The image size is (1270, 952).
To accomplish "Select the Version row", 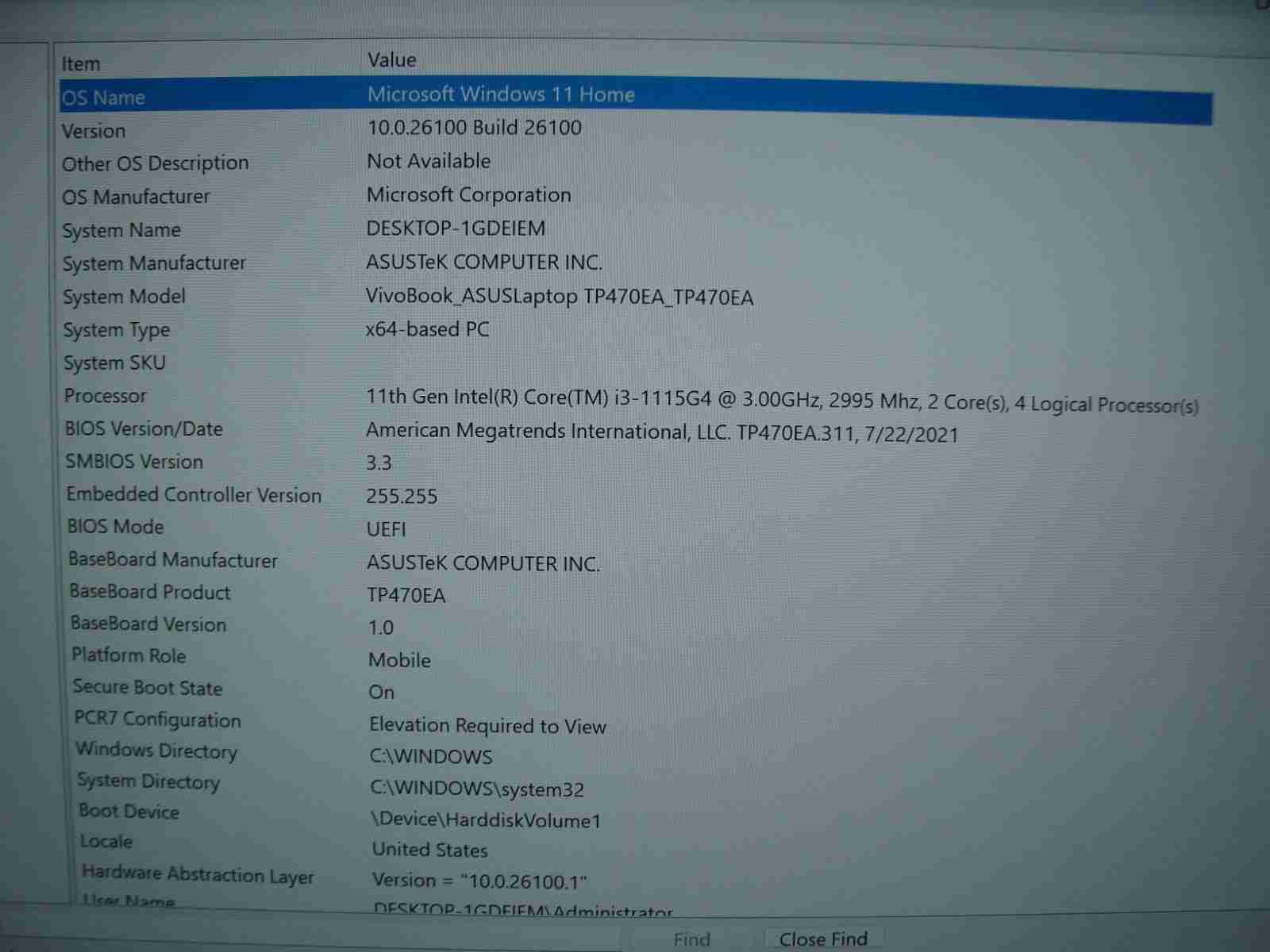I will coord(94,131).
